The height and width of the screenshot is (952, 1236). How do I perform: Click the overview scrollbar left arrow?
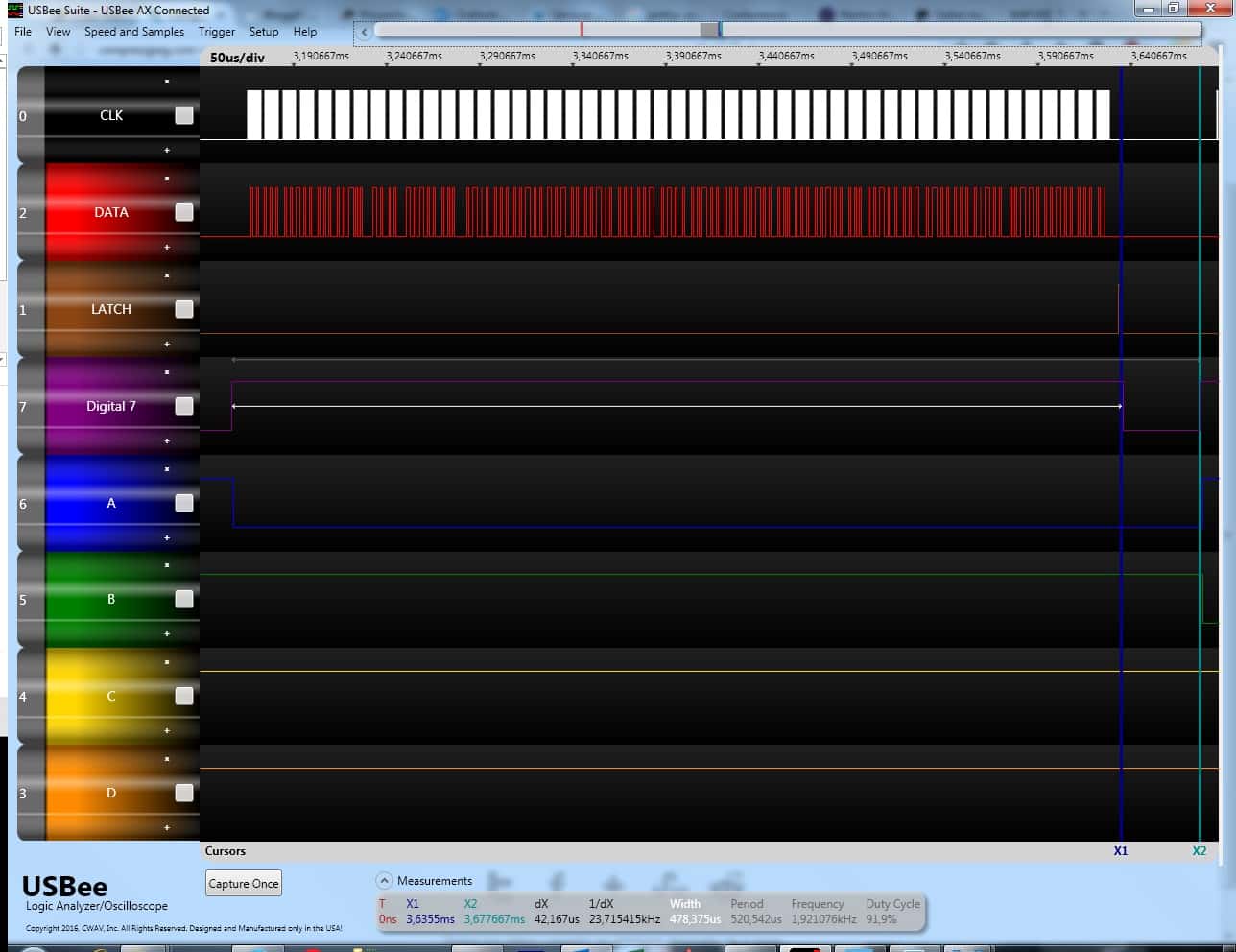click(365, 32)
